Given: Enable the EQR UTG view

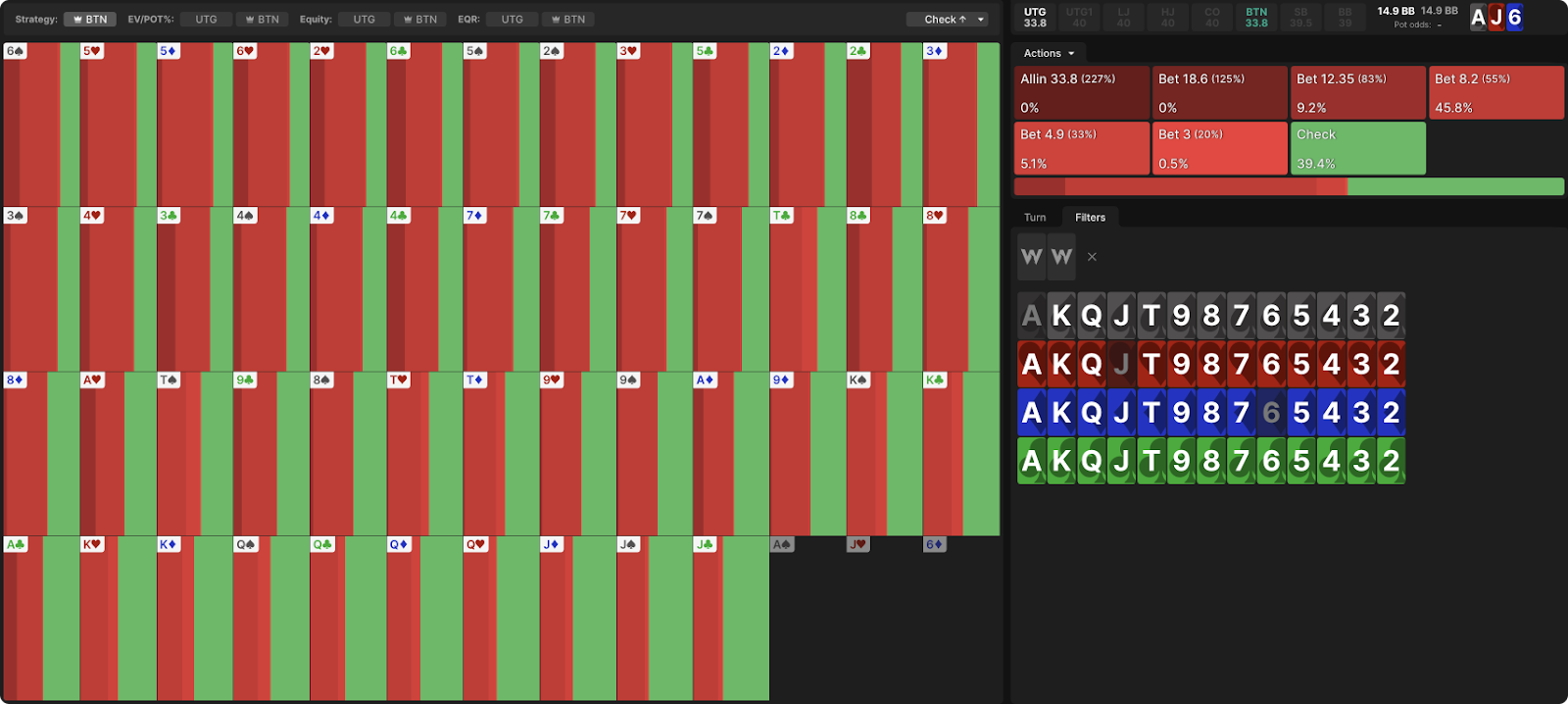Looking at the screenshot, I should (x=512, y=20).
